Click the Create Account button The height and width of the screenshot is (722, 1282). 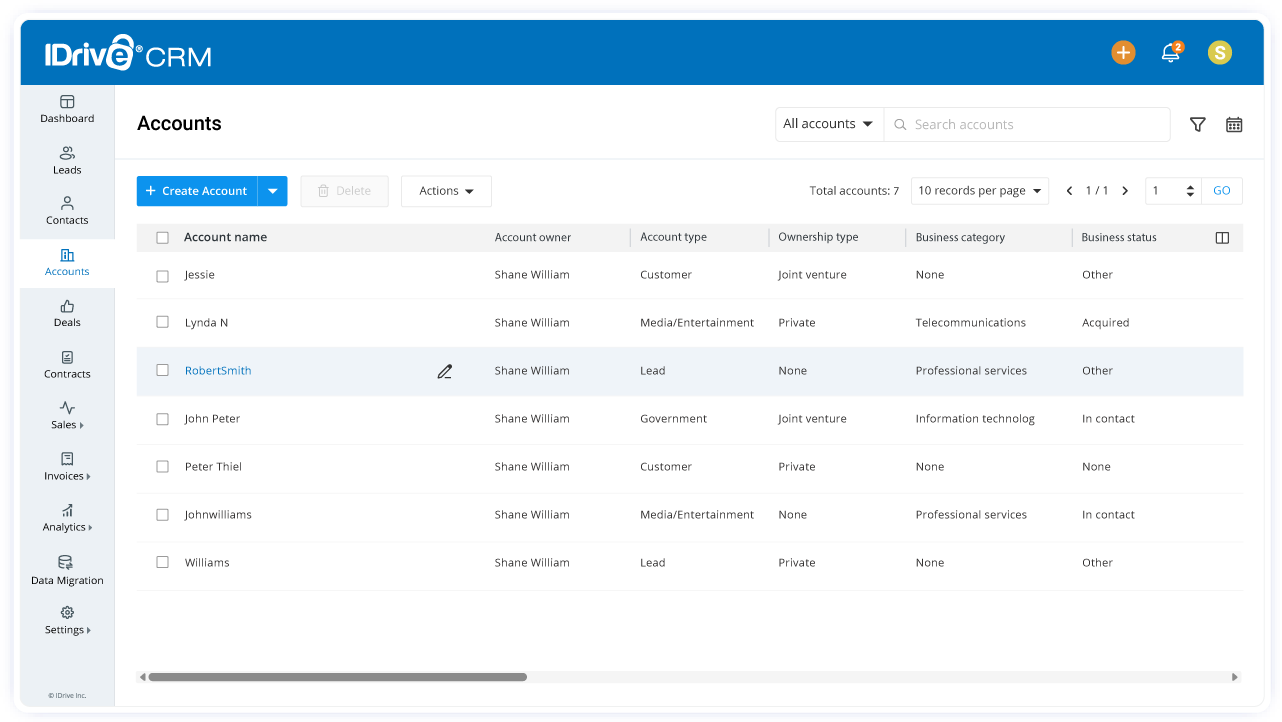click(196, 190)
